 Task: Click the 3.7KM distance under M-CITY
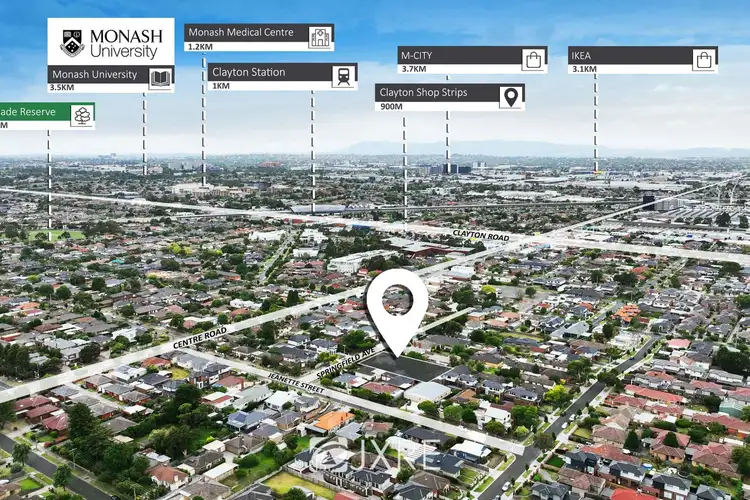411,68
